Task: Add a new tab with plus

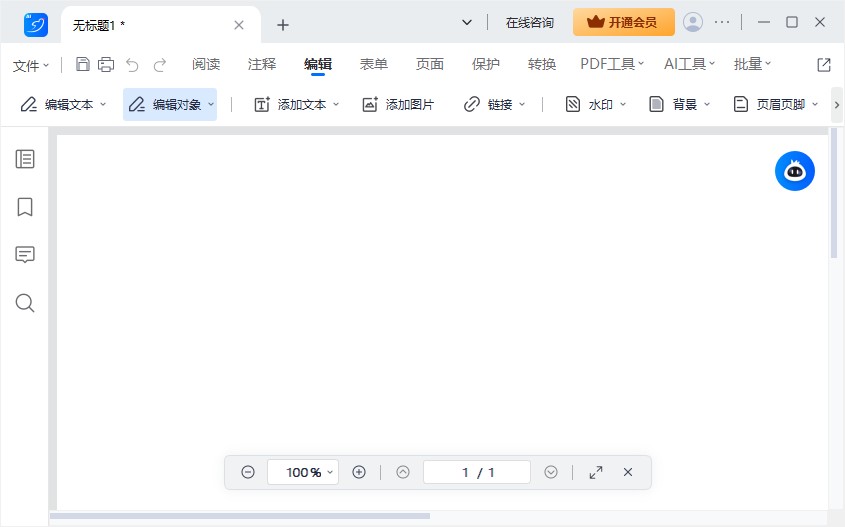Action: pyautogui.click(x=283, y=25)
